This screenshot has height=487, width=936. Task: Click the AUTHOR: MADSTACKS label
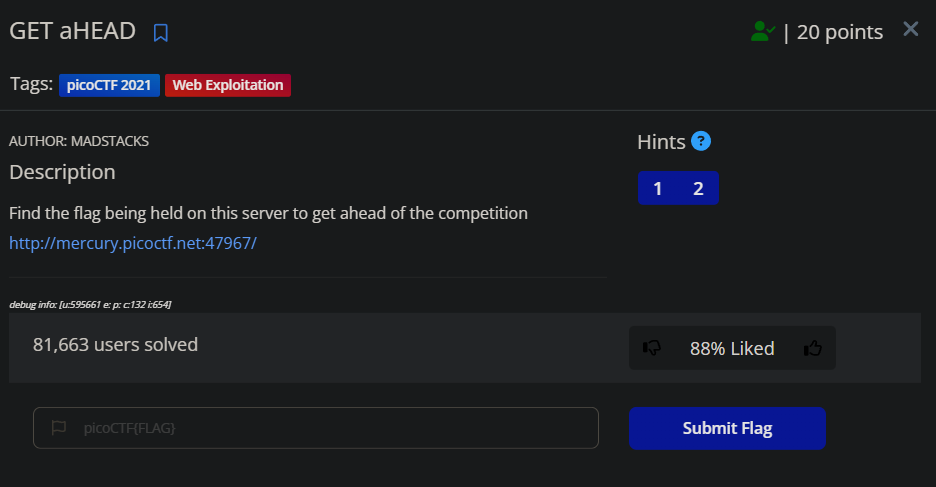(x=79, y=141)
